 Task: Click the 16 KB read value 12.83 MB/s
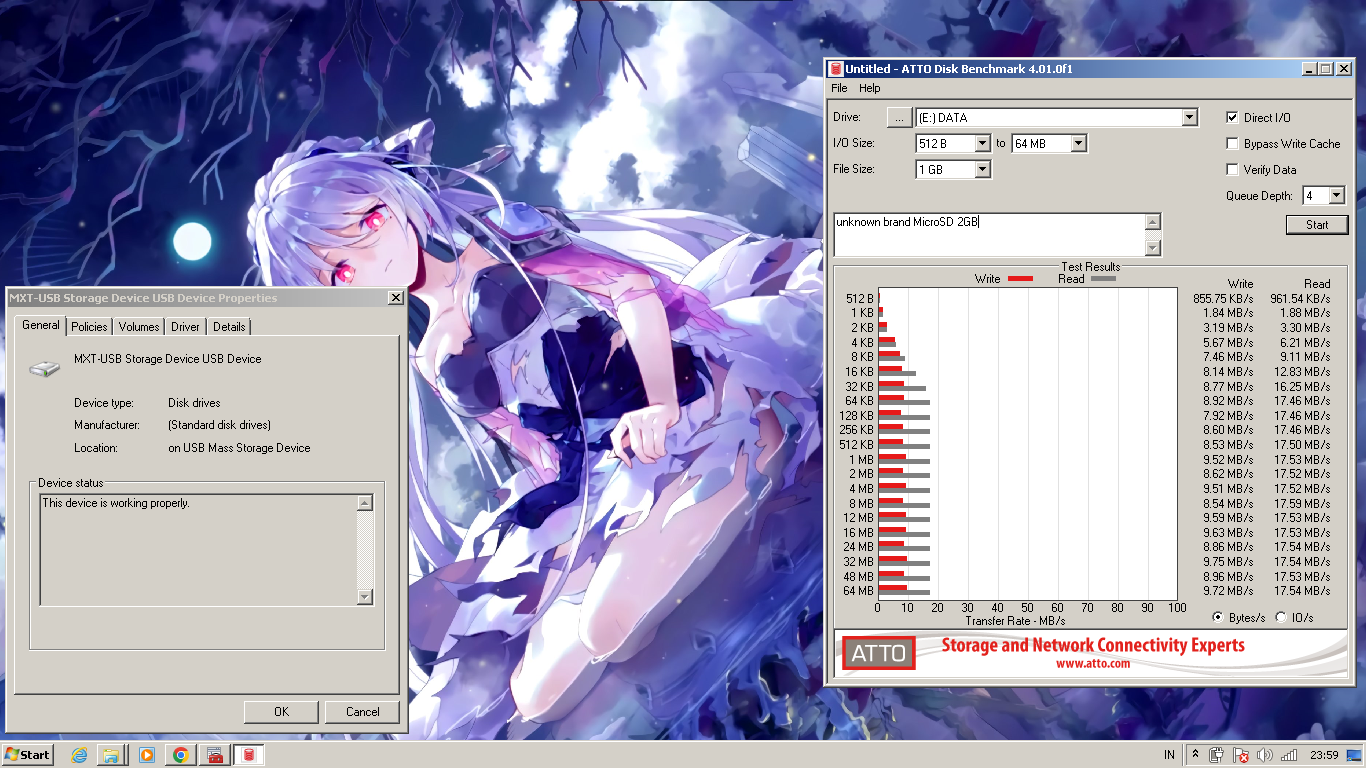[1302, 371]
